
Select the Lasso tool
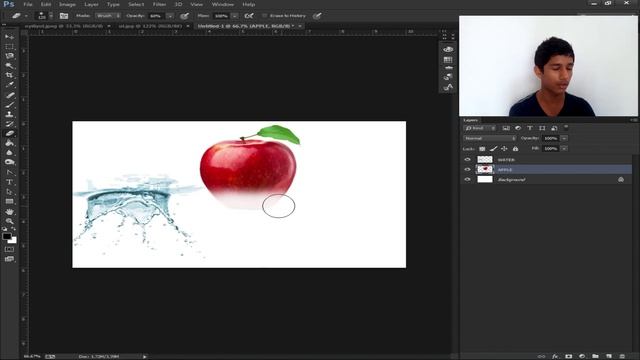tap(9, 56)
